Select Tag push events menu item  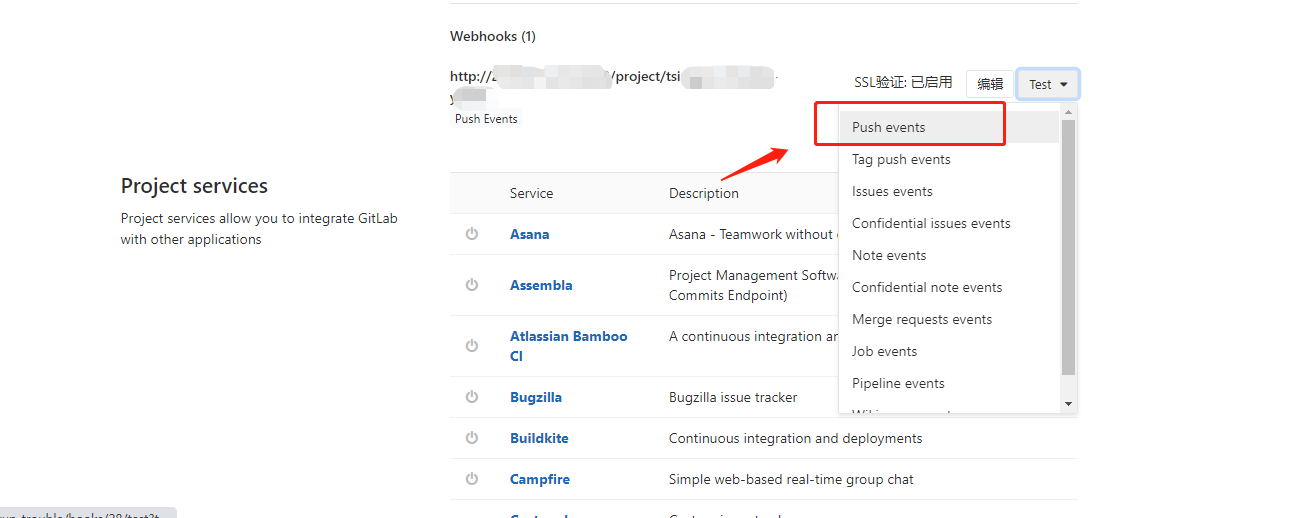(x=948, y=159)
